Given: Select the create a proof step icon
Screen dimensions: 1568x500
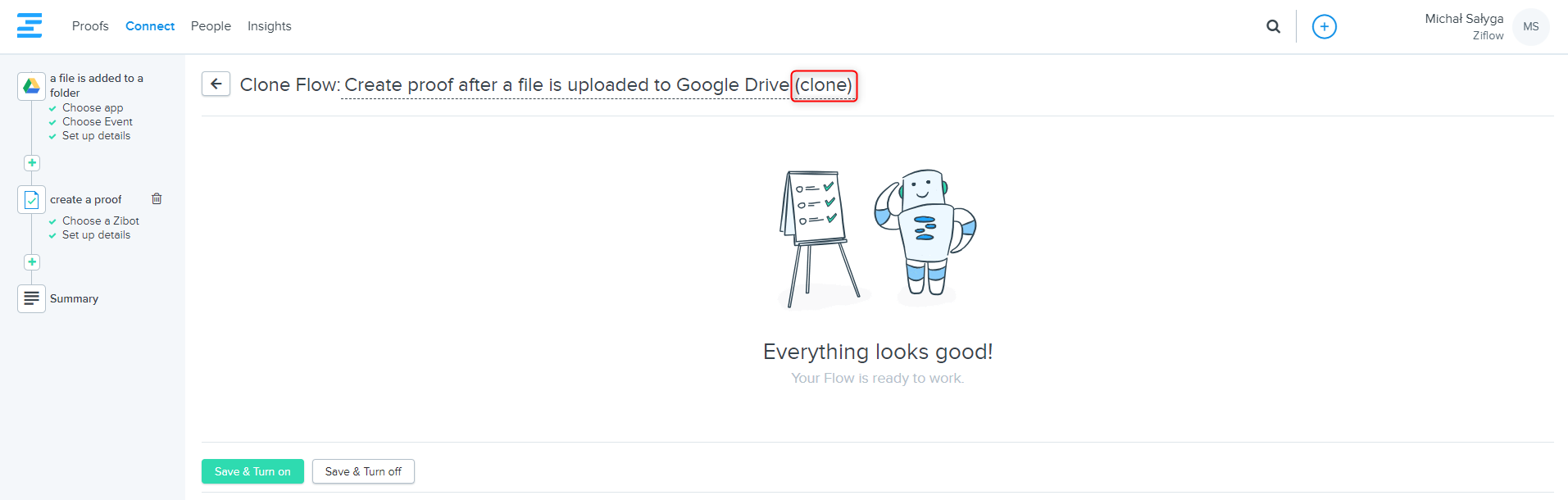Looking at the screenshot, I should click(31, 200).
